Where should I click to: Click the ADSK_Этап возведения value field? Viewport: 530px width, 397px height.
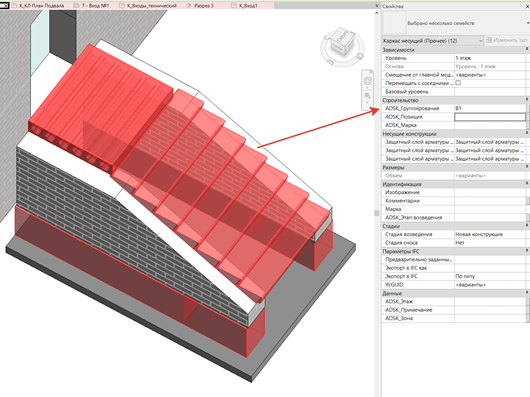[490, 218]
